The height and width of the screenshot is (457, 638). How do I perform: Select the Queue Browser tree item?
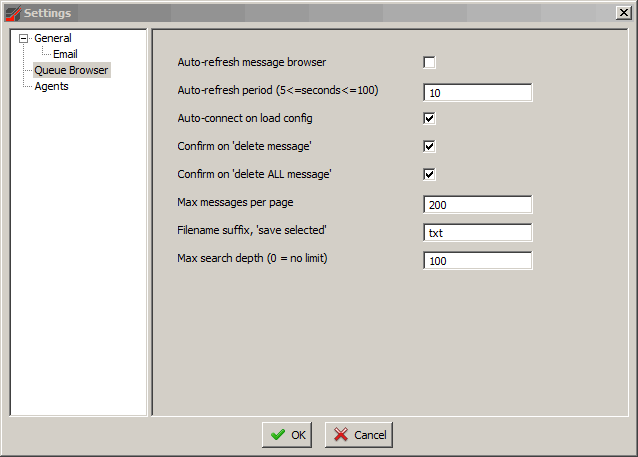[71, 70]
